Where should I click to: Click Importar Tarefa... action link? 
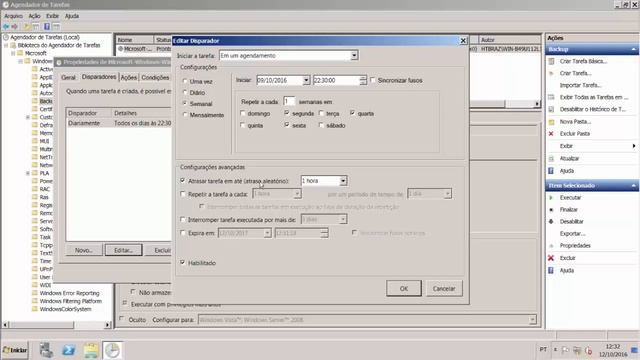580,85
